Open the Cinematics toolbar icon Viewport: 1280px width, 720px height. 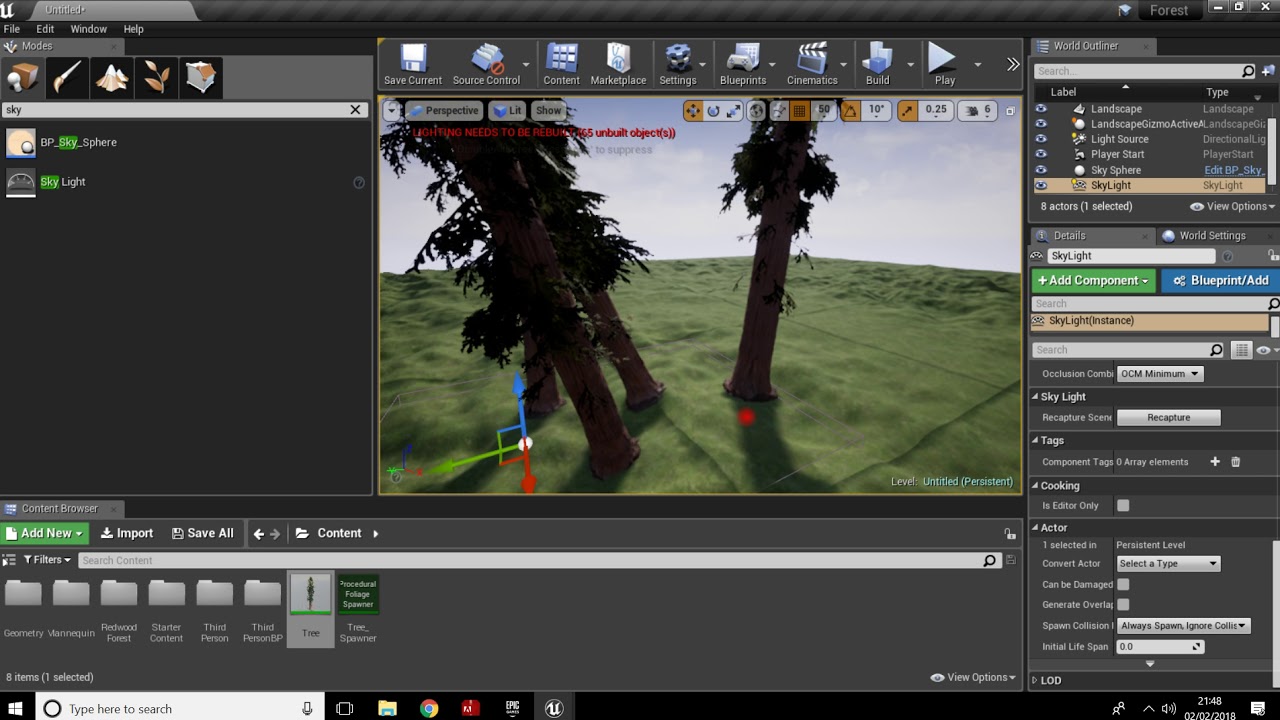(x=812, y=65)
